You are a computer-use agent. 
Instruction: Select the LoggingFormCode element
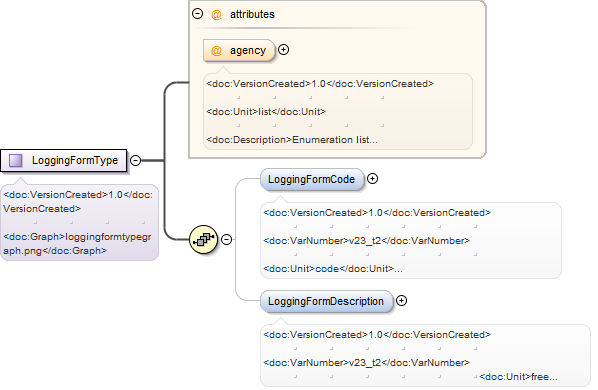click(312, 179)
